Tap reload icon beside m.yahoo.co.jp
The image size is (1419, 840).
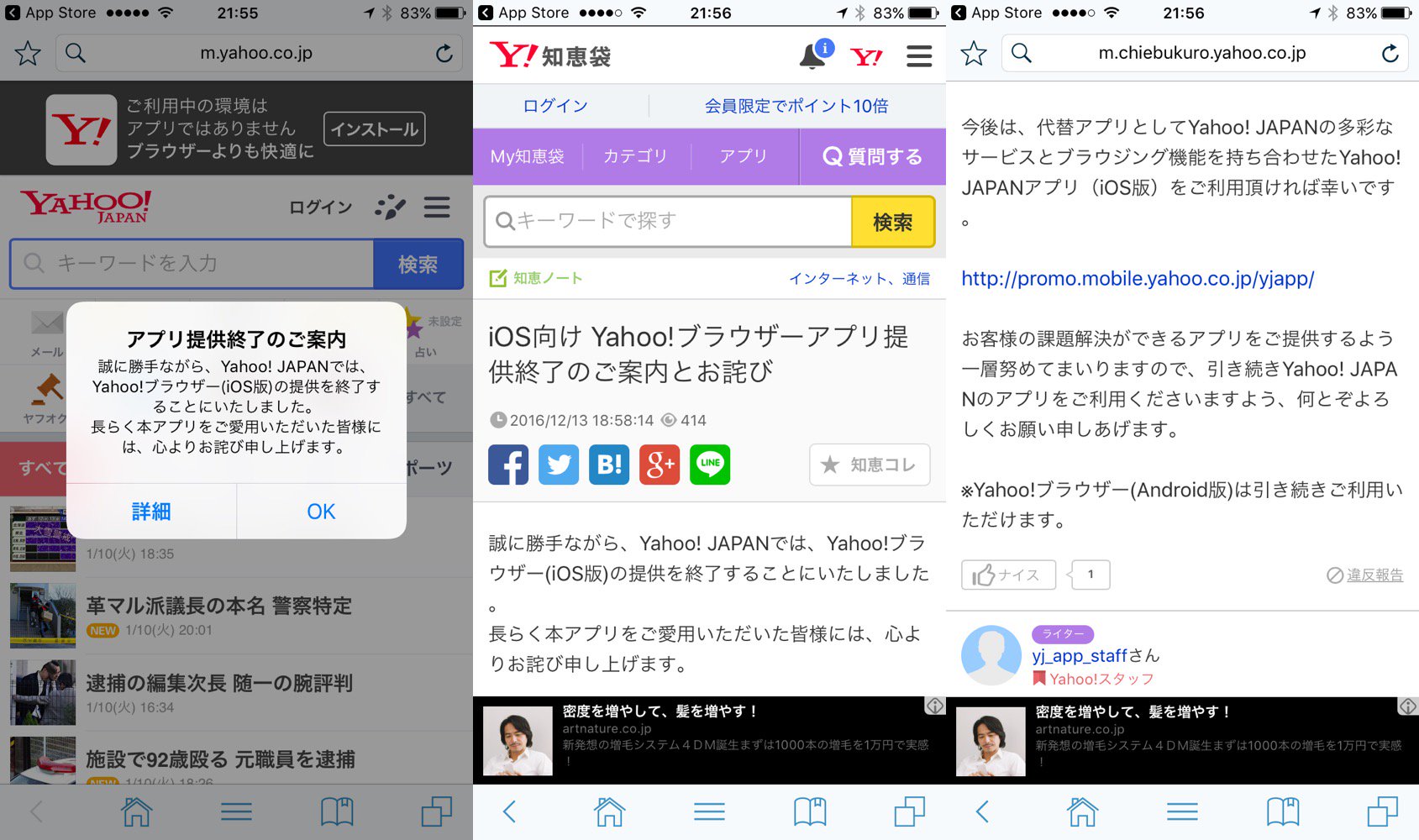tap(444, 53)
